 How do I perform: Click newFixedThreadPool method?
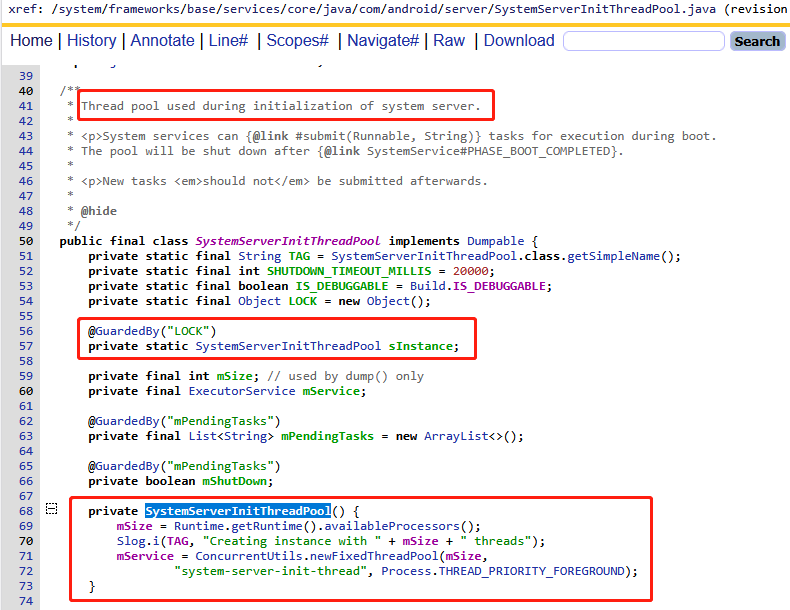pos(374,556)
